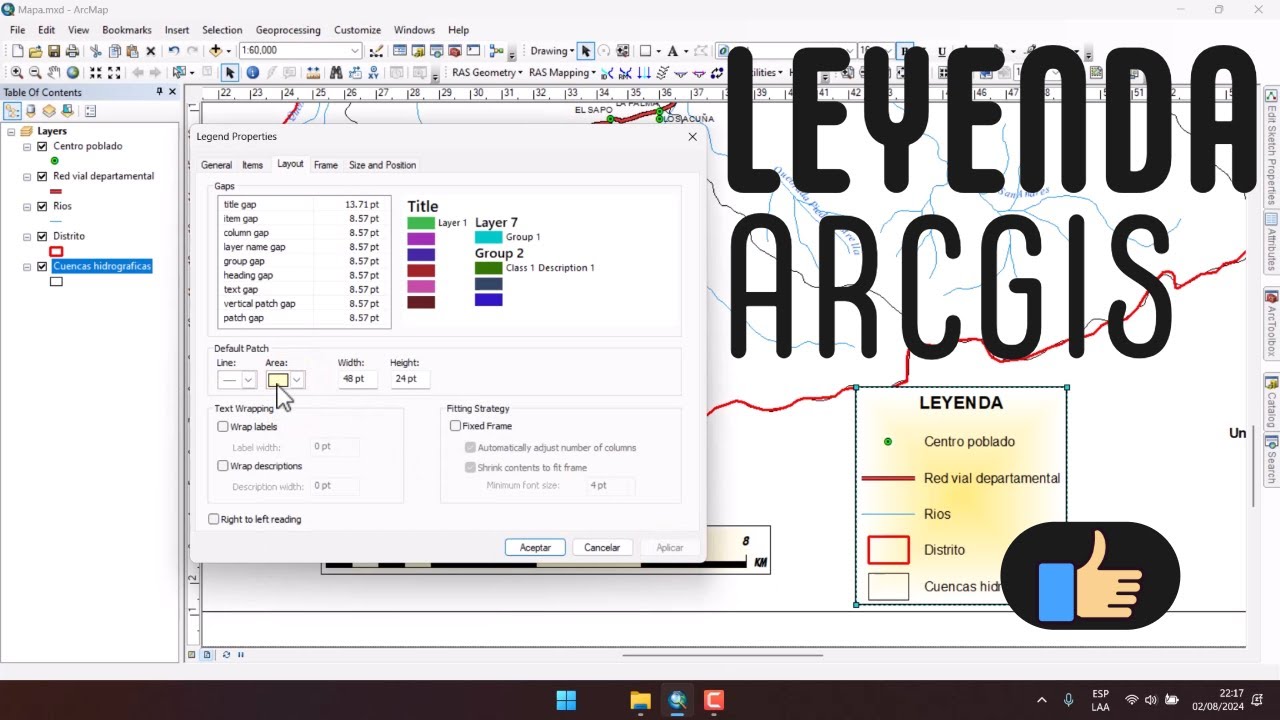Open File Explorer from the taskbar

tap(640, 700)
